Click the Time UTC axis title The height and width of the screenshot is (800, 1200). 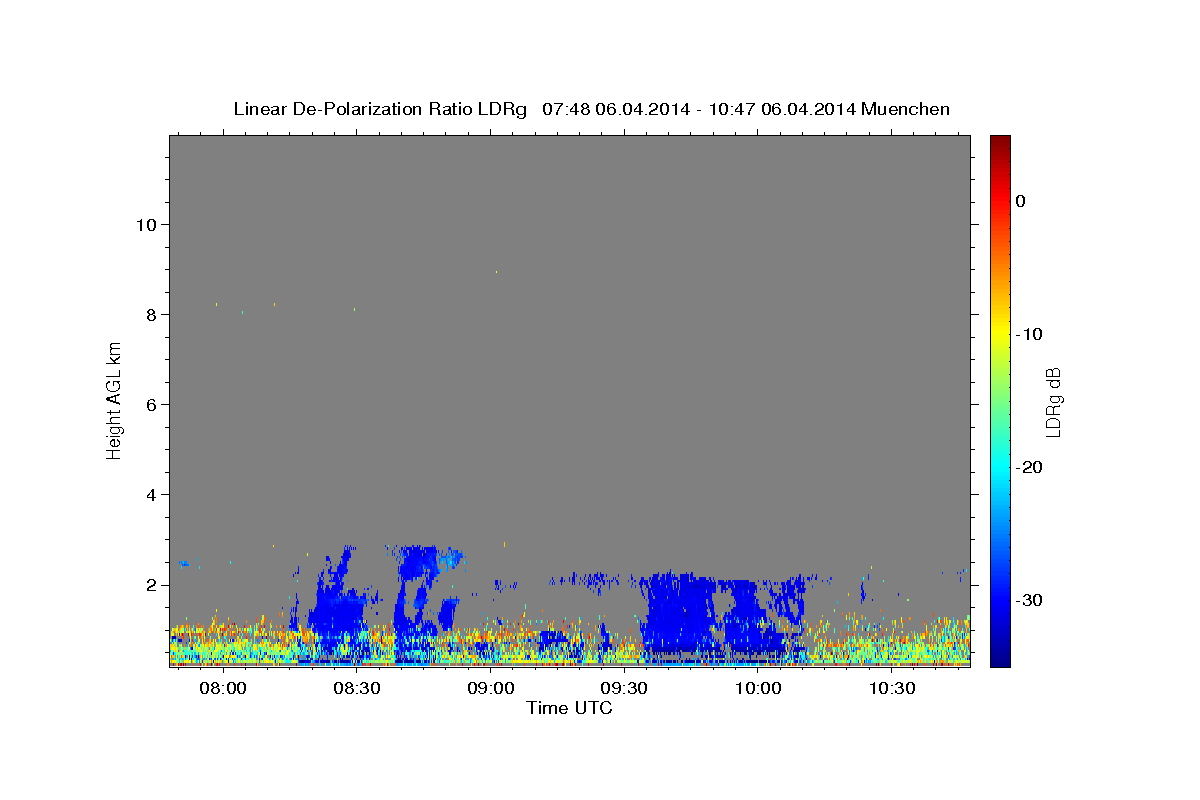point(569,708)
